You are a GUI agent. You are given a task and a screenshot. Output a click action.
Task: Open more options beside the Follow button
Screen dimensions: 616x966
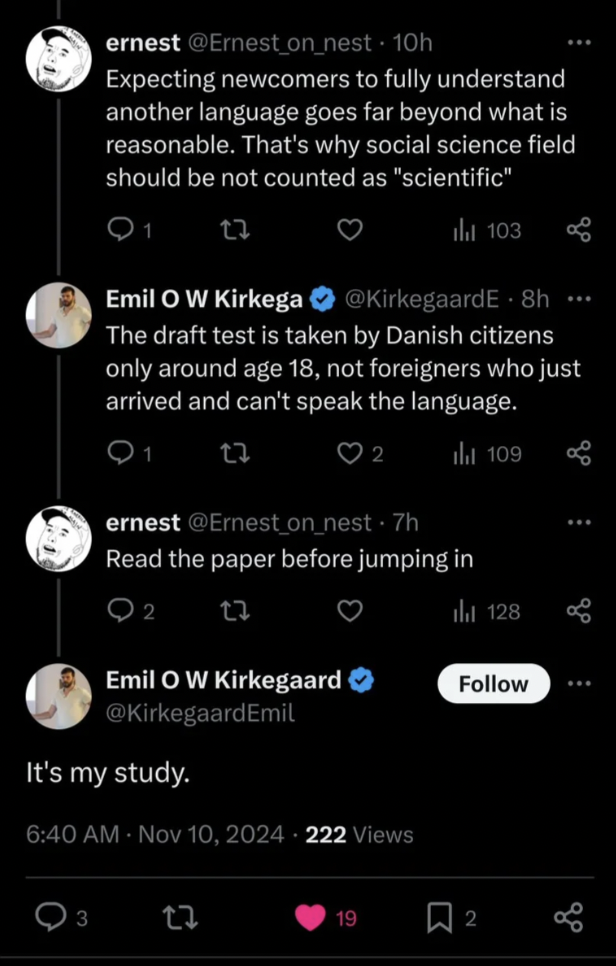579,684
